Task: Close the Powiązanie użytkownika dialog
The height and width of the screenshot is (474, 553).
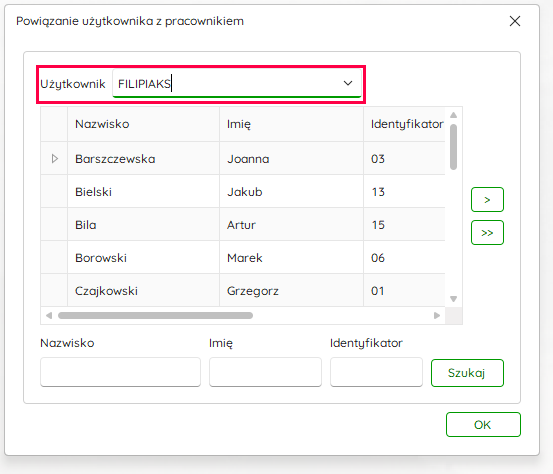Action: (x=515, y=21)
